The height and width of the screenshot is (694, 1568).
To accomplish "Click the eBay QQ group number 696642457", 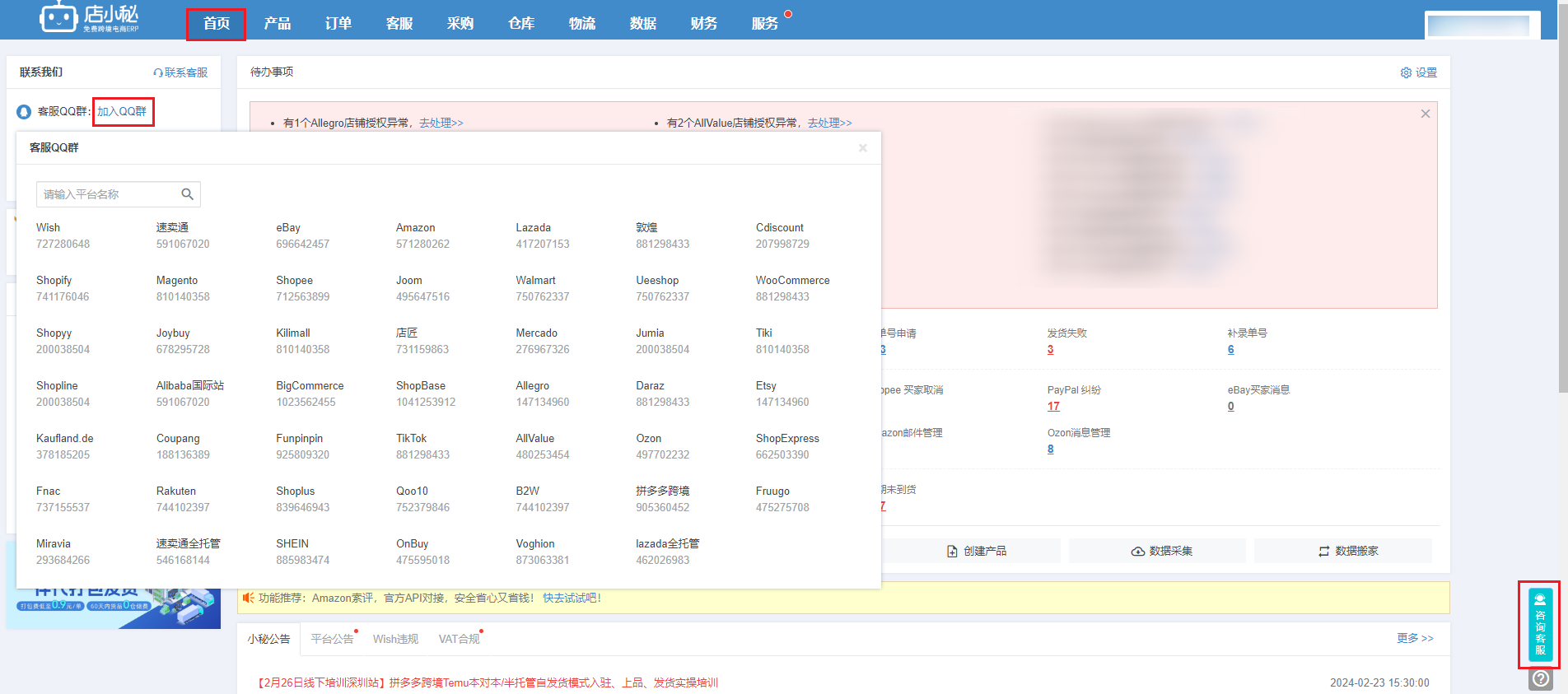I will click(303, 245).
